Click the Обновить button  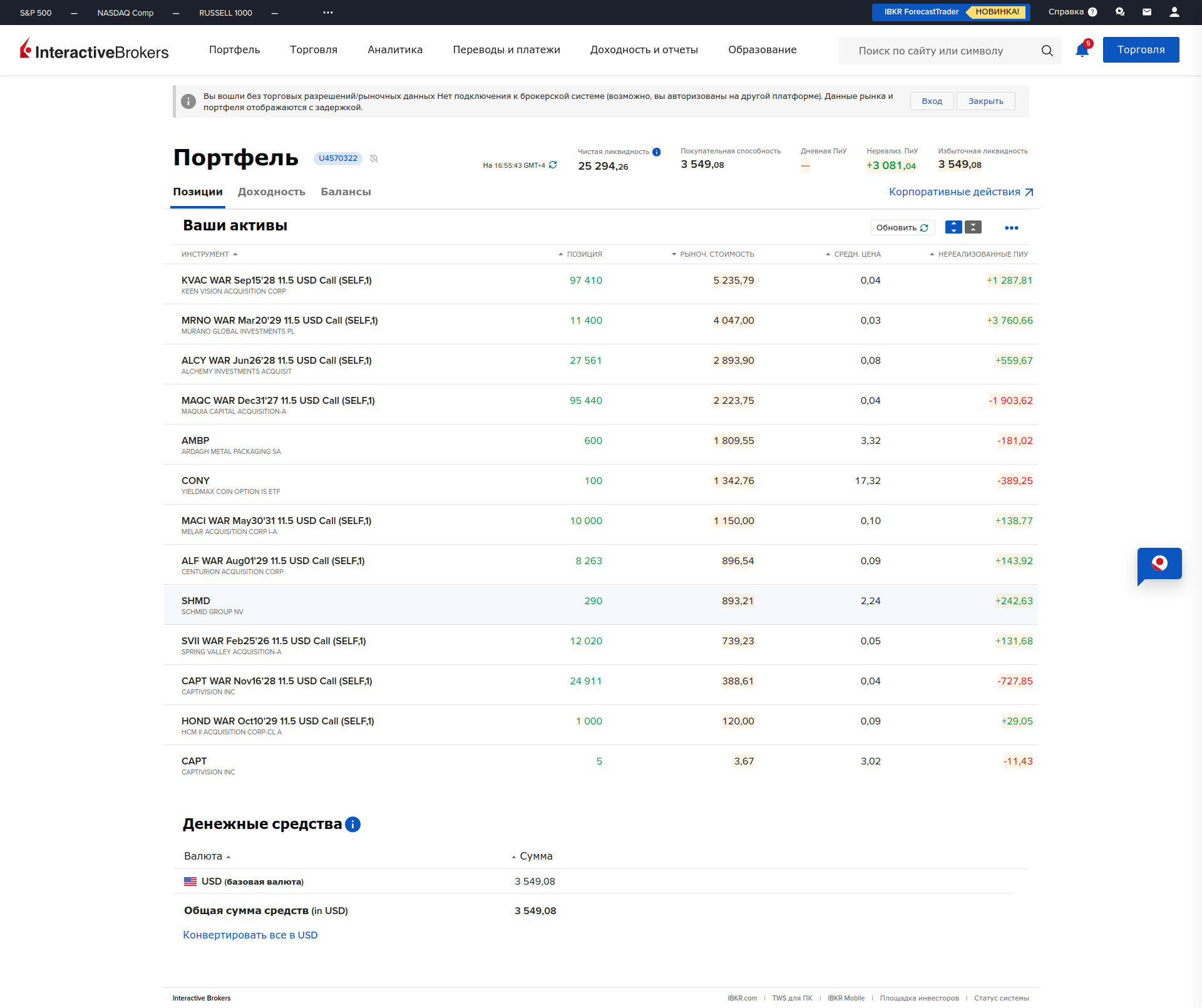(902, 227)
